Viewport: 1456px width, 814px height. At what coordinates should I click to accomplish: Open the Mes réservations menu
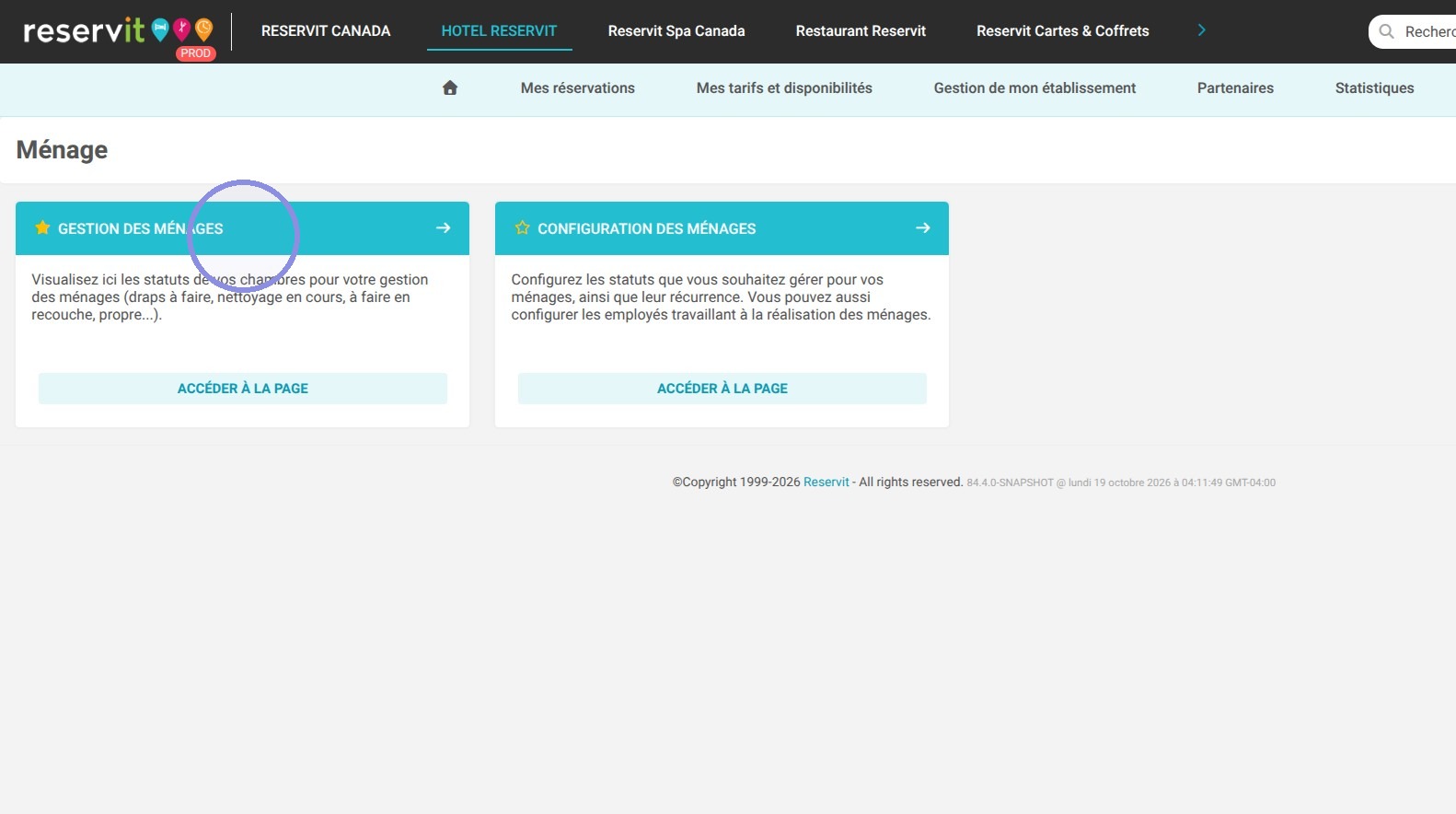point(578,87)
